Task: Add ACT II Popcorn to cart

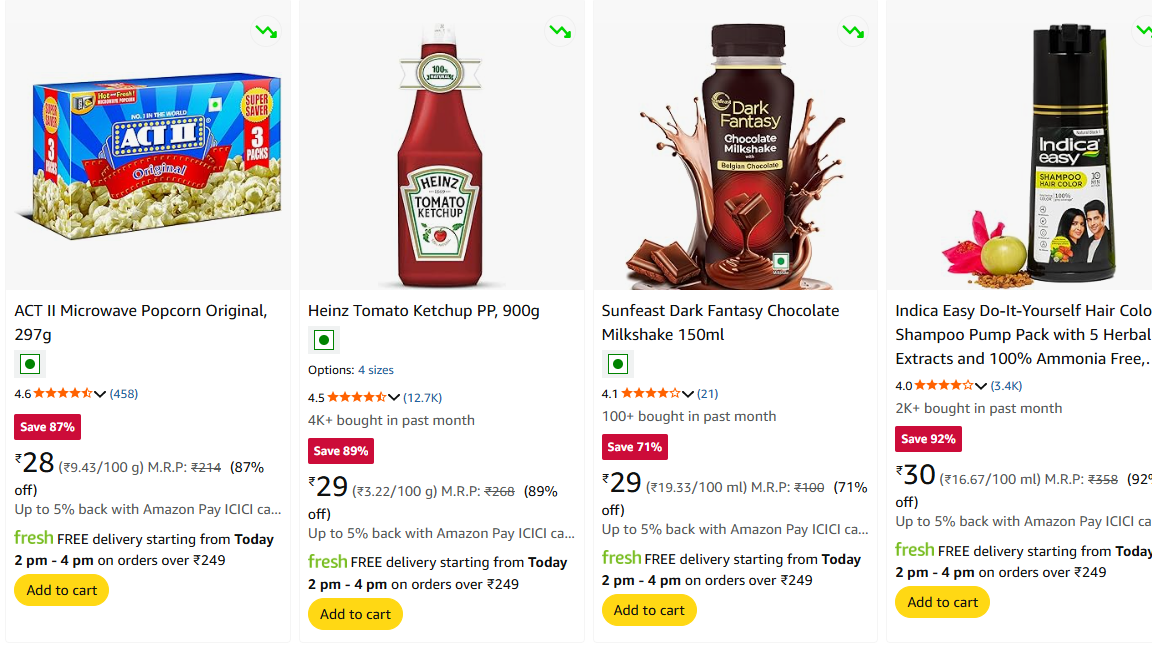Action: 62,590
